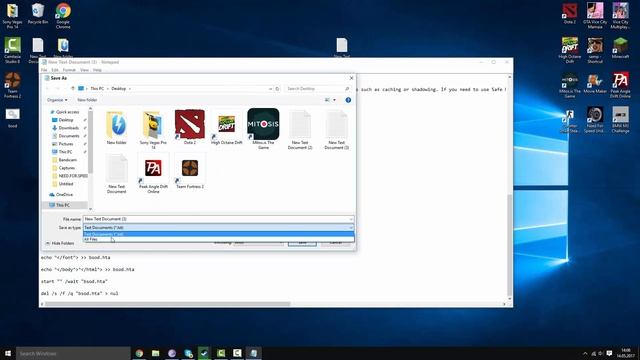This screenshot has height=360, width=640.
Task: Click the taskbar clock
Action: click(626, 353)
